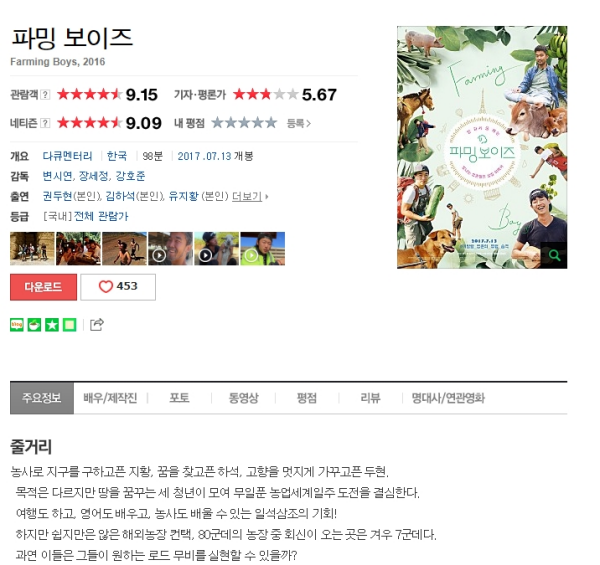
Task: Click the red 다운로드 button
Action: click(x=43, y=287)
